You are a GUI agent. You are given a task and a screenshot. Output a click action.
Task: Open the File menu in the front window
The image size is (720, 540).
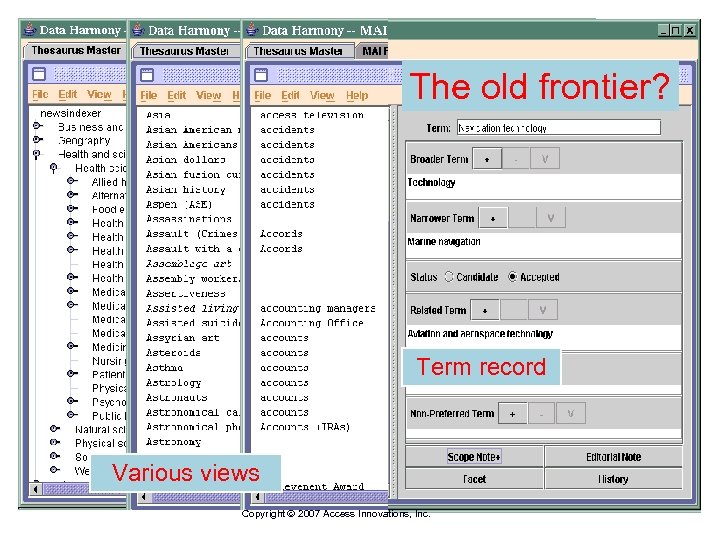pos(263,95)
